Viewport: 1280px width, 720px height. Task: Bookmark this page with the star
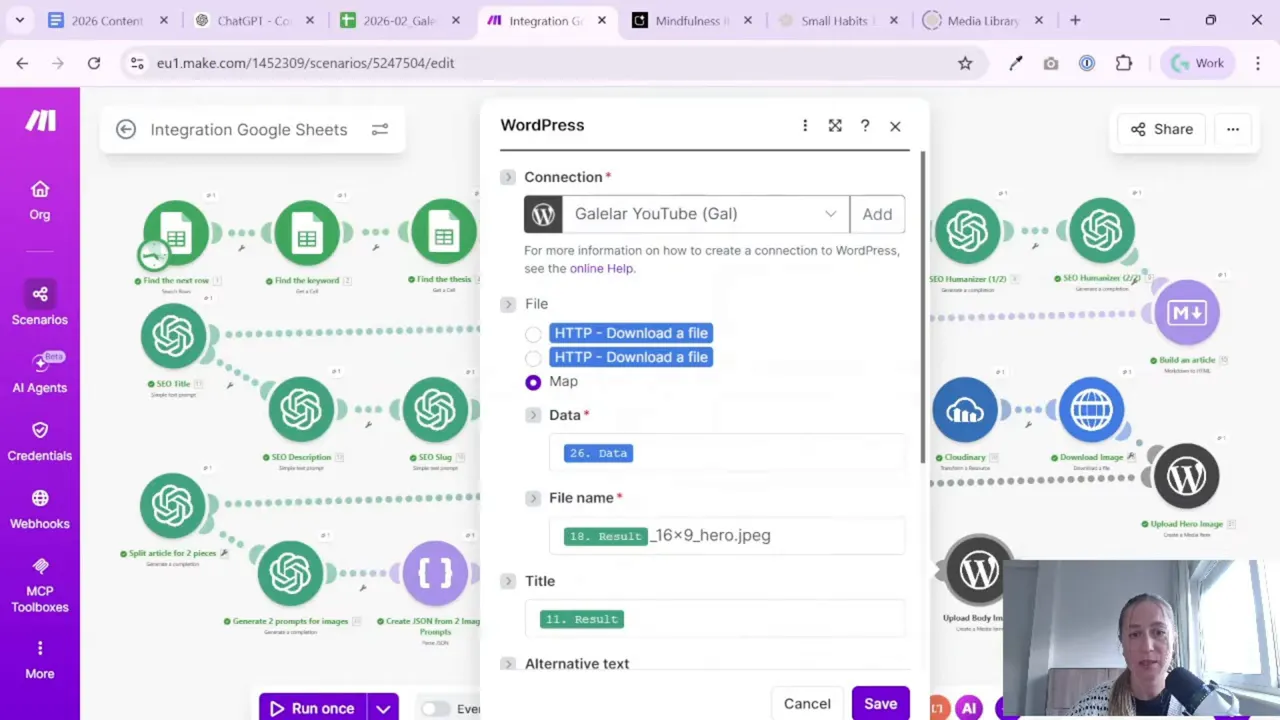point(965,63)
